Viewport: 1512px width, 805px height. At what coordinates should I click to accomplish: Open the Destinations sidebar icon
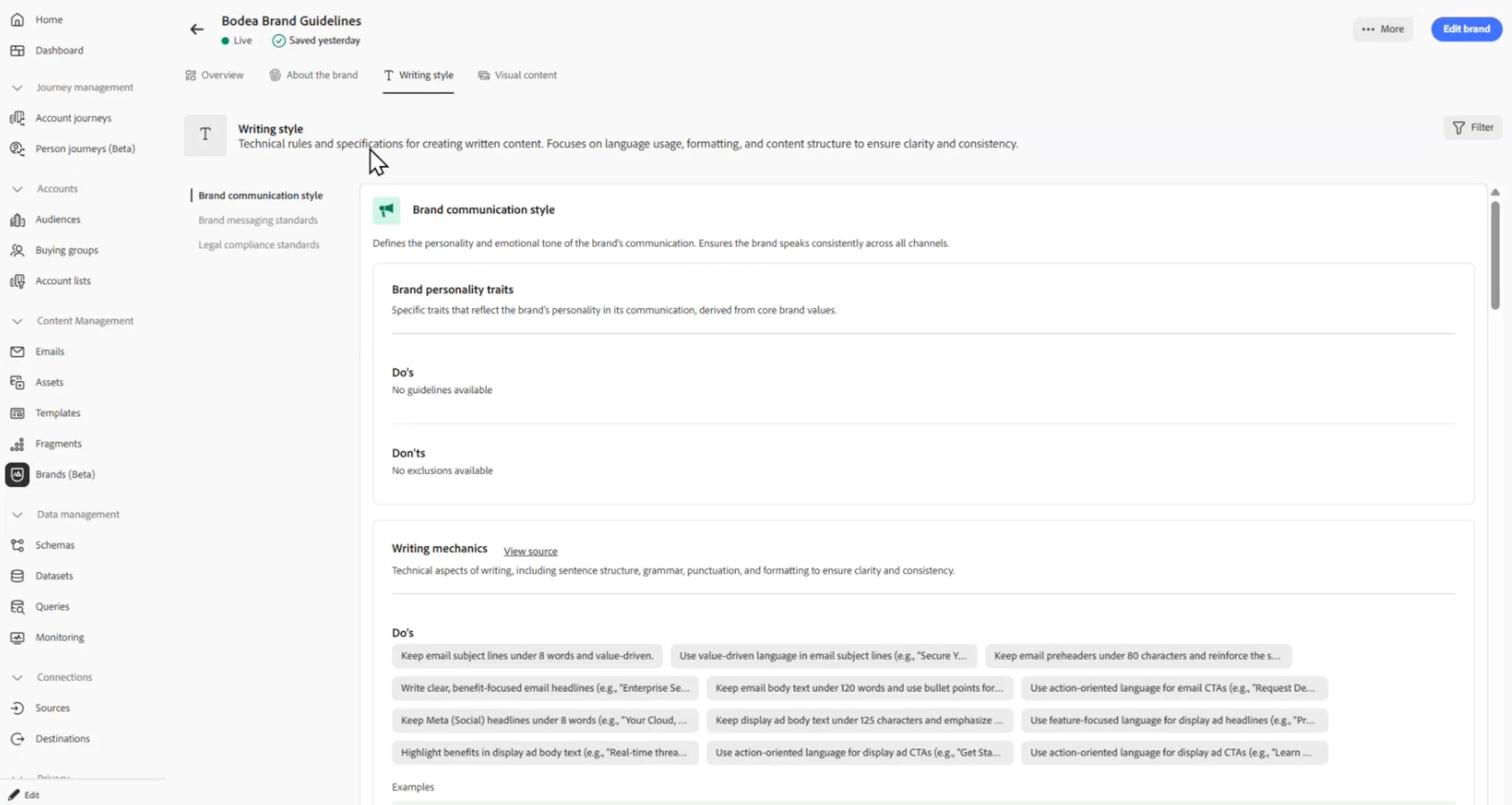pyautogui.click(x=17, y=739)
